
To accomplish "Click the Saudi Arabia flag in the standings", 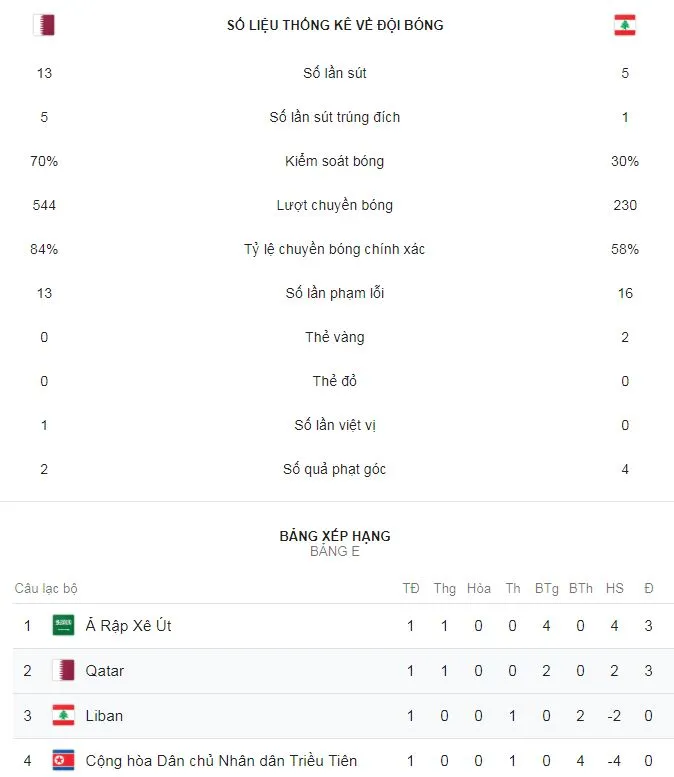I will (x=64, y=626).
